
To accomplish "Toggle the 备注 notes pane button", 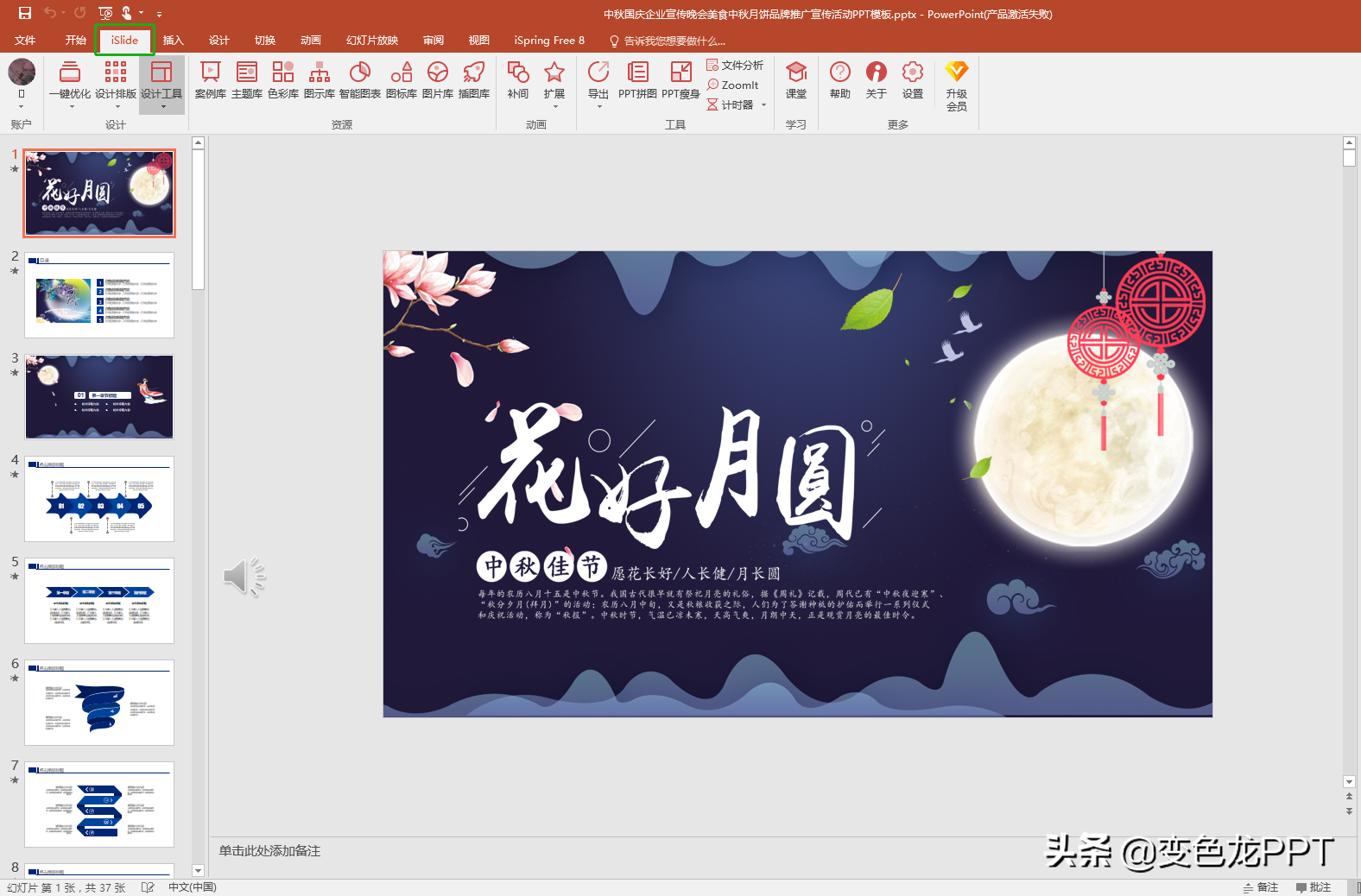I will click(x=1260, y=887).
